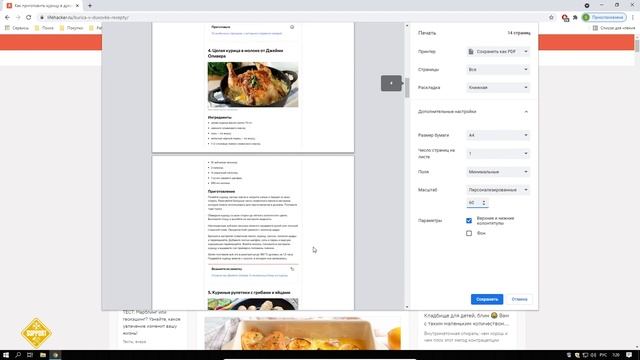
Task: Open the notification center icon
Action: pyautogui.click(x=629, y=355)
